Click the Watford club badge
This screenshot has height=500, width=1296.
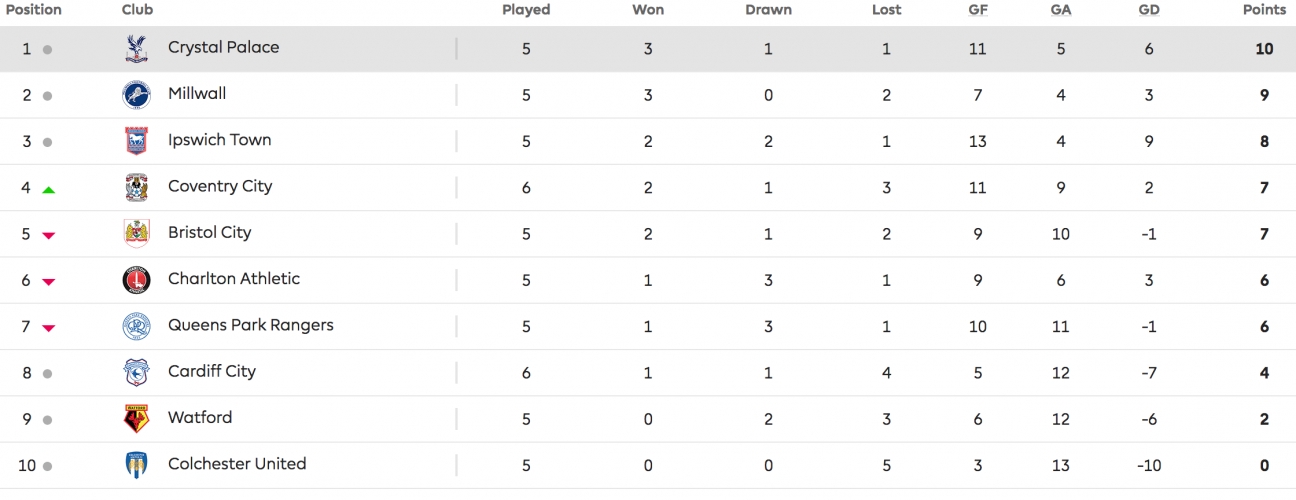tap(136, 419)
